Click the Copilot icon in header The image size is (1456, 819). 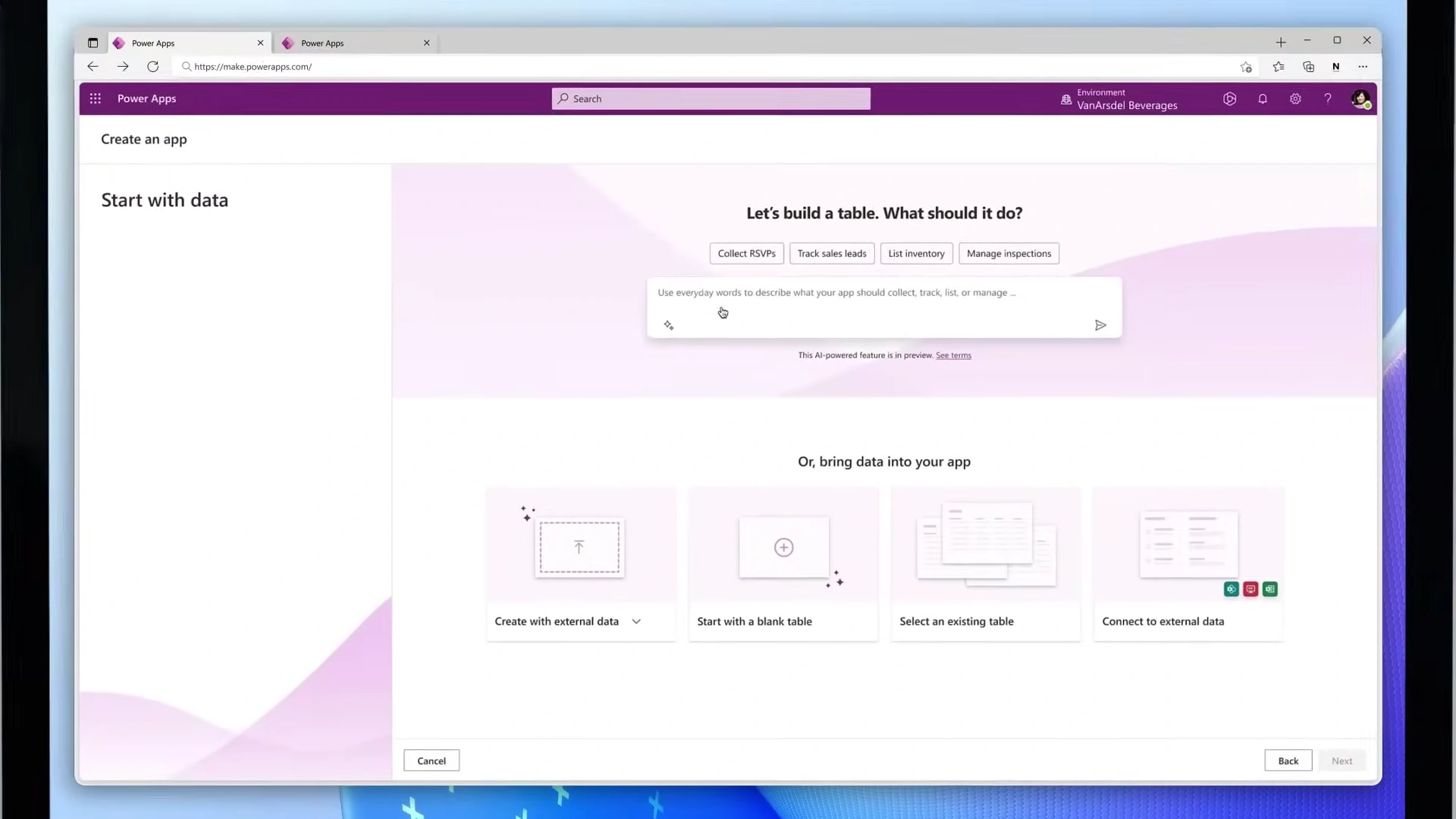coord(1229,99)
